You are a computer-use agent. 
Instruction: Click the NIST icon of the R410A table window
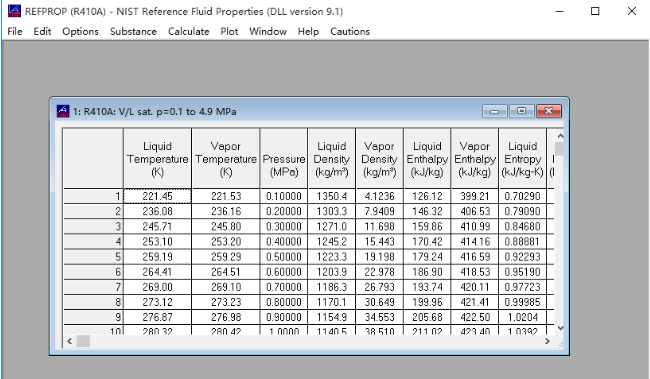[x=63, y=111]
